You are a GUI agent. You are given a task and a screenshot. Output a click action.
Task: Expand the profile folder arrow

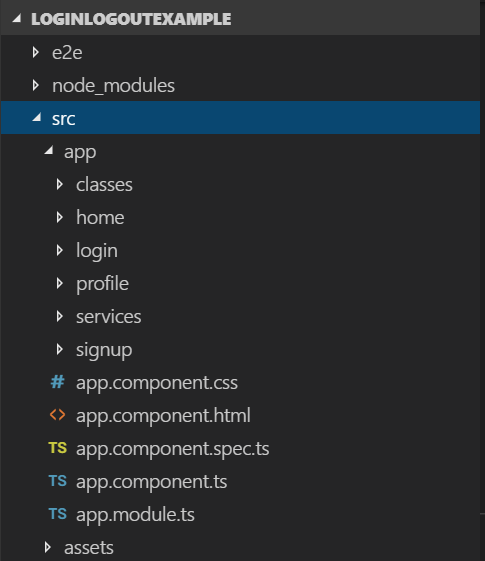[59, 283]
